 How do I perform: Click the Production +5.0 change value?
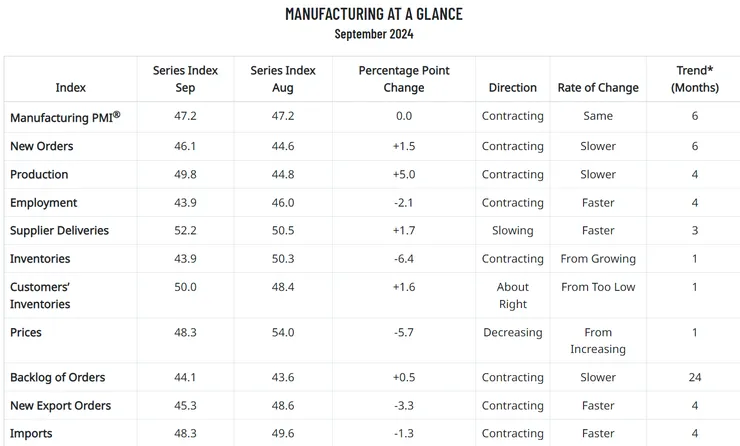404,174
